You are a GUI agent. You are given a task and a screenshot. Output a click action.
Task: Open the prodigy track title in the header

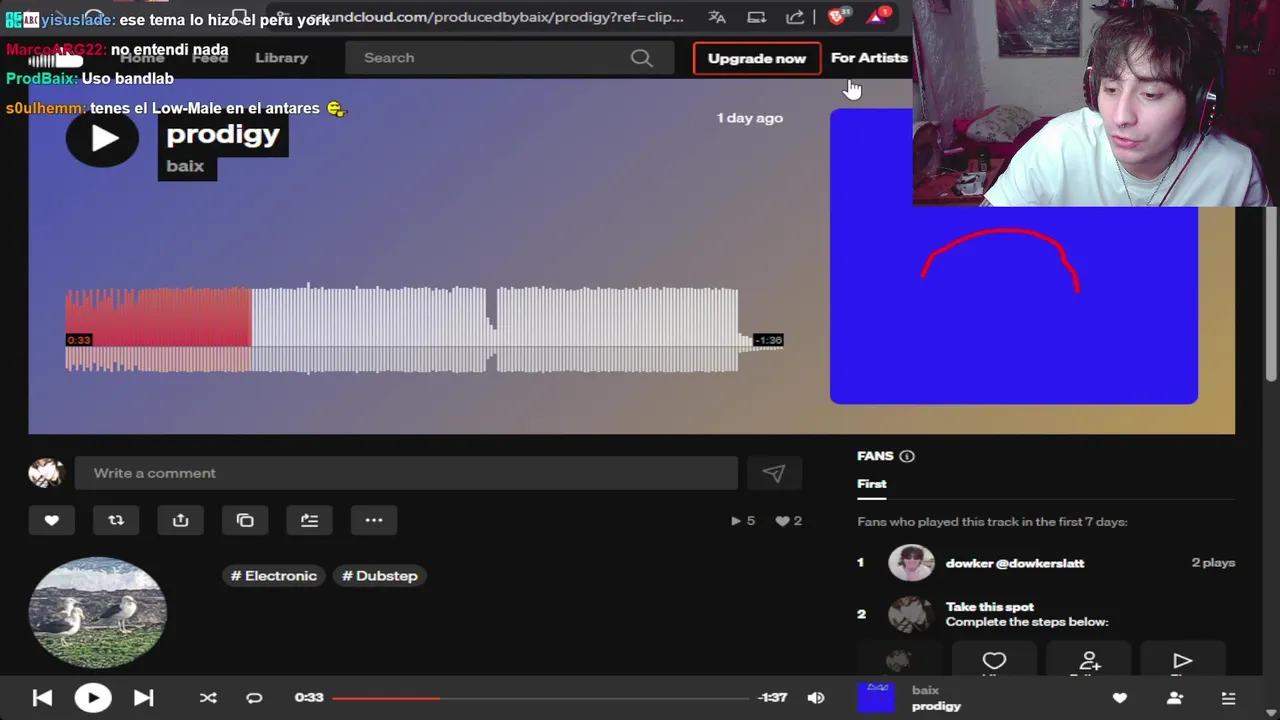(x=223, y=134)
